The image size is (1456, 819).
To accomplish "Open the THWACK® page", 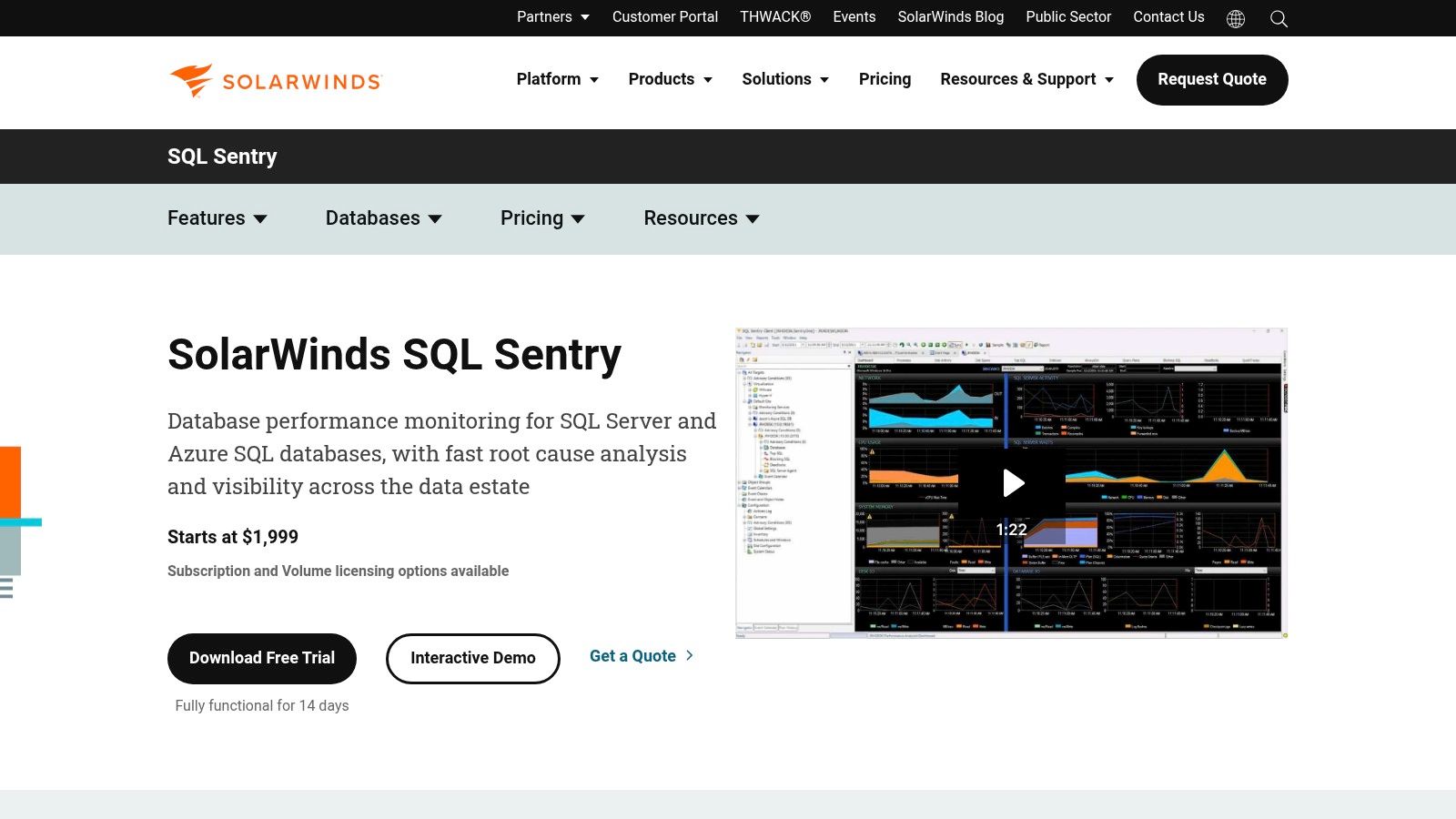I will pyautogui.click(x=774, y=16).
